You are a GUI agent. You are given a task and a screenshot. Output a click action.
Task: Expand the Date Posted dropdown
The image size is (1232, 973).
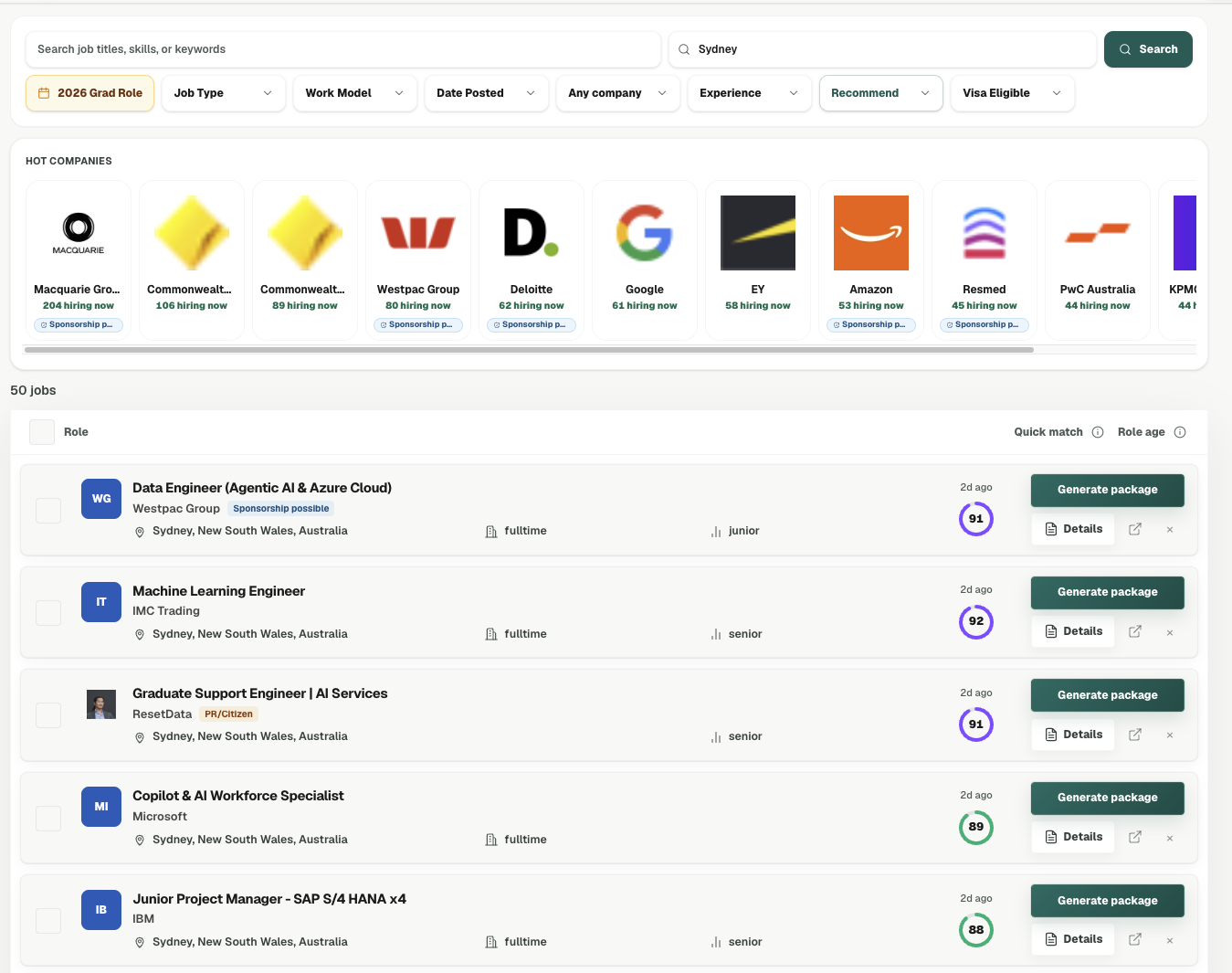point(487,93)
